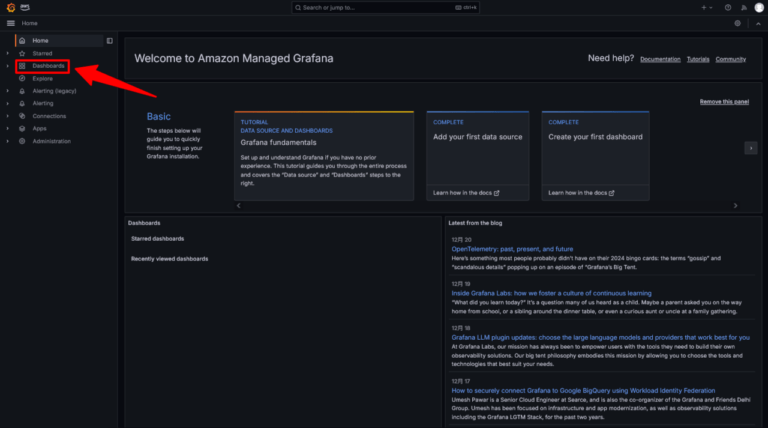Click the Alerting bell icon

[x=22, y=103]
